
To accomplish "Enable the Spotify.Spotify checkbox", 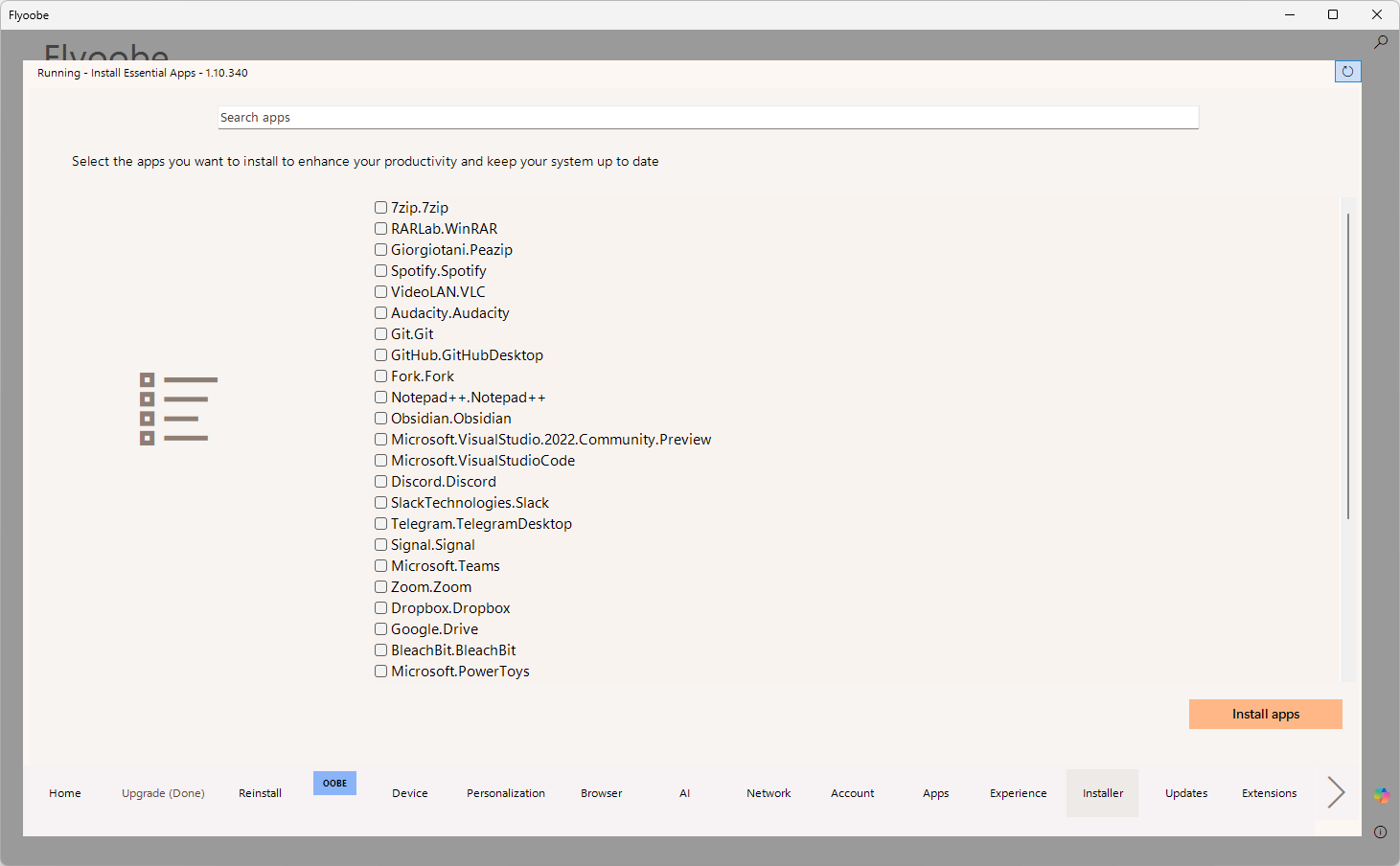I will [380, 271].
